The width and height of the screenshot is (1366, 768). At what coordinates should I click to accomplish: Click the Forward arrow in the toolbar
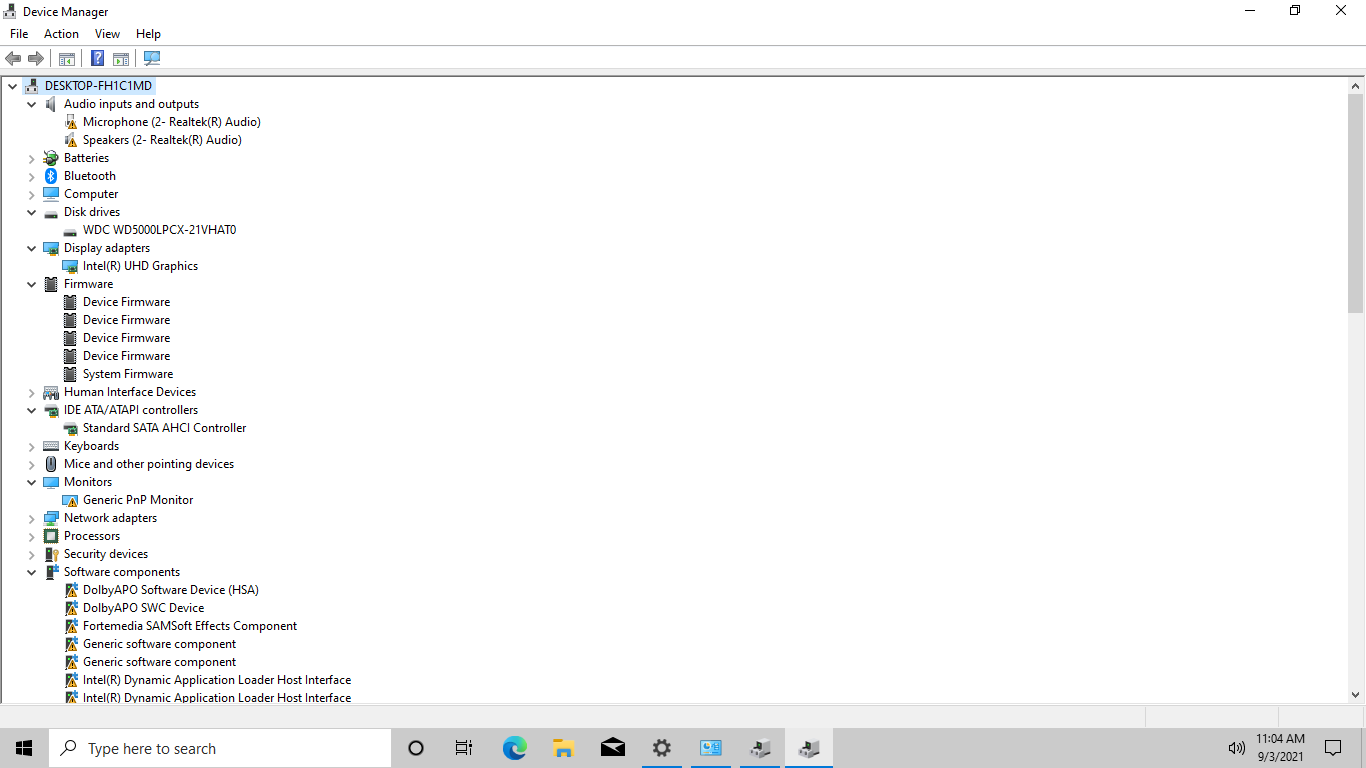(x=36, y=59)
